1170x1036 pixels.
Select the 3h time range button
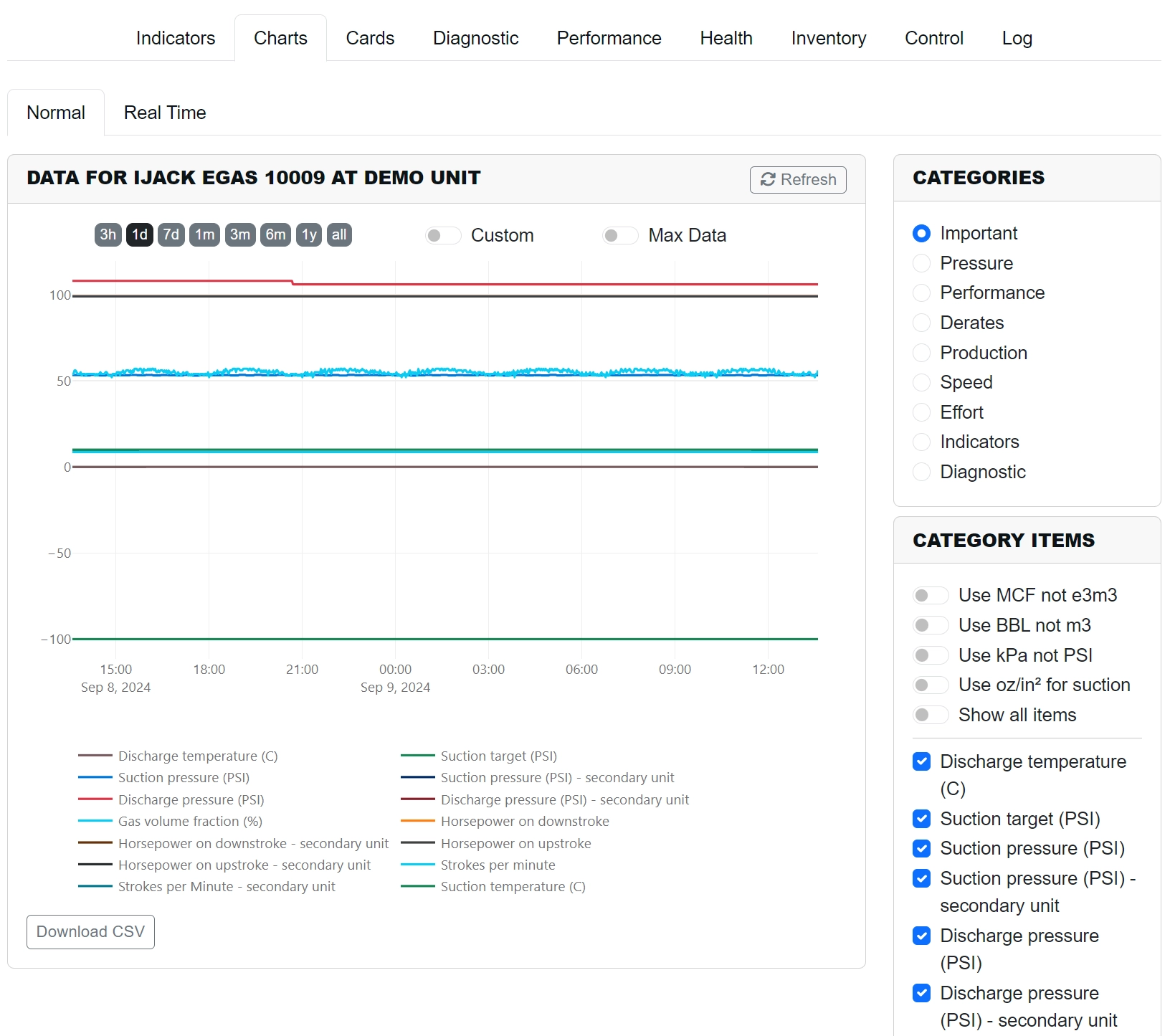(x=108, y=234)
